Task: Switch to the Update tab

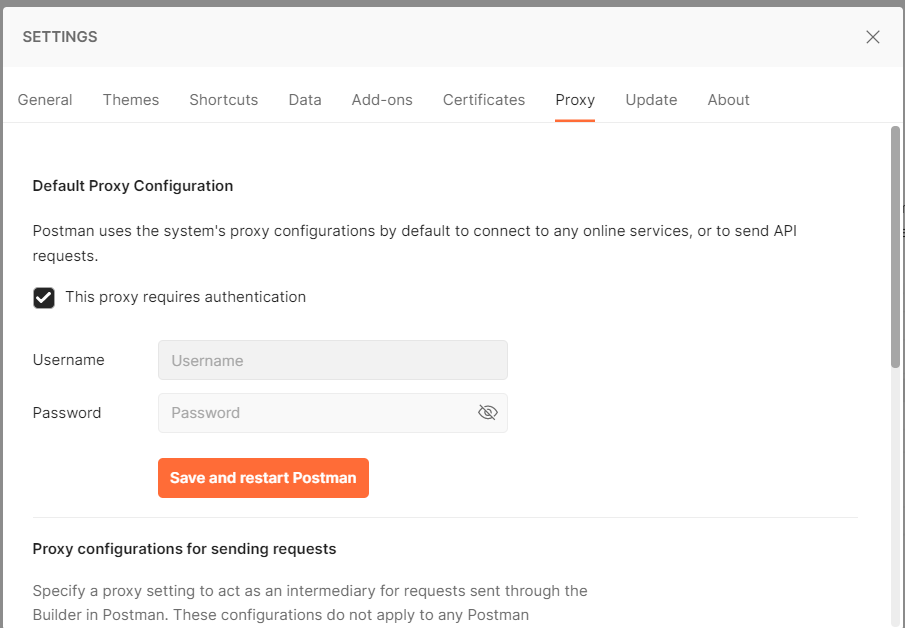Action: click(x=651, y=100)
